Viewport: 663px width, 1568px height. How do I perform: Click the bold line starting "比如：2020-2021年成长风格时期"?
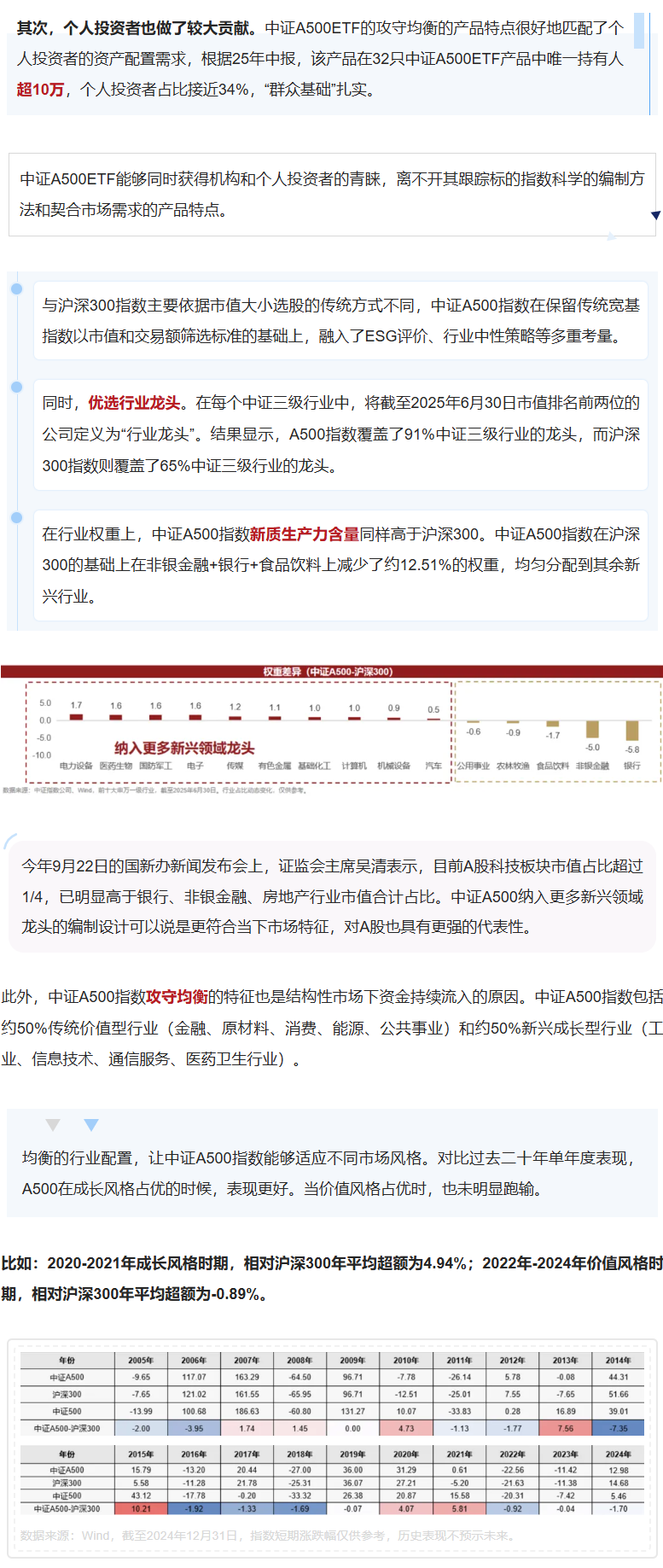tap(331, 1279)
